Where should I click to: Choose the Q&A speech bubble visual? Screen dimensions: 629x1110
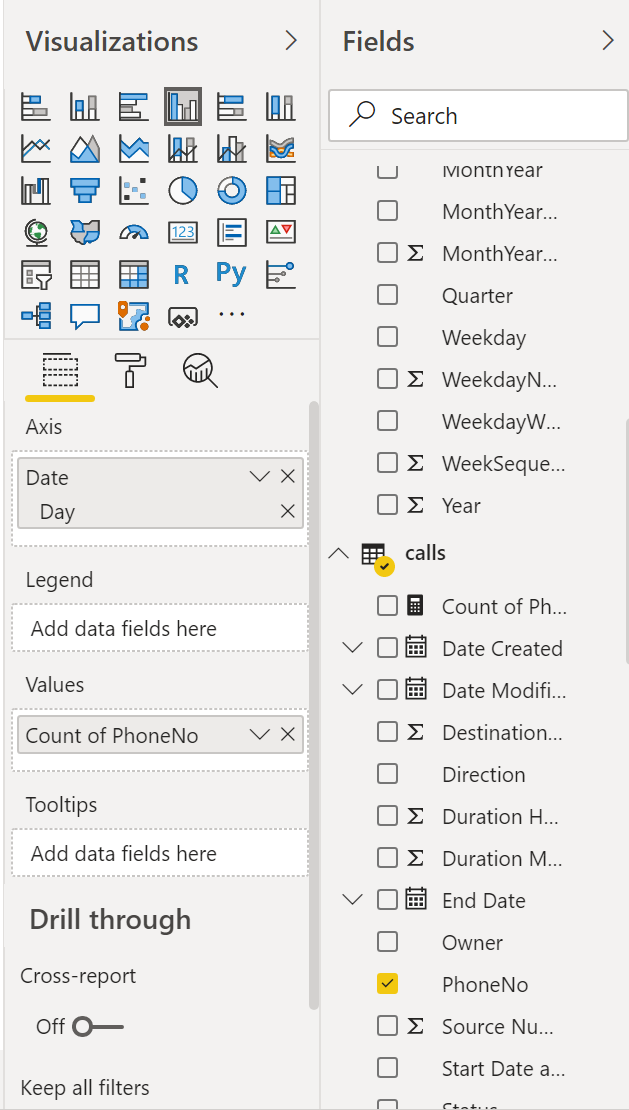tap(84, 315)
